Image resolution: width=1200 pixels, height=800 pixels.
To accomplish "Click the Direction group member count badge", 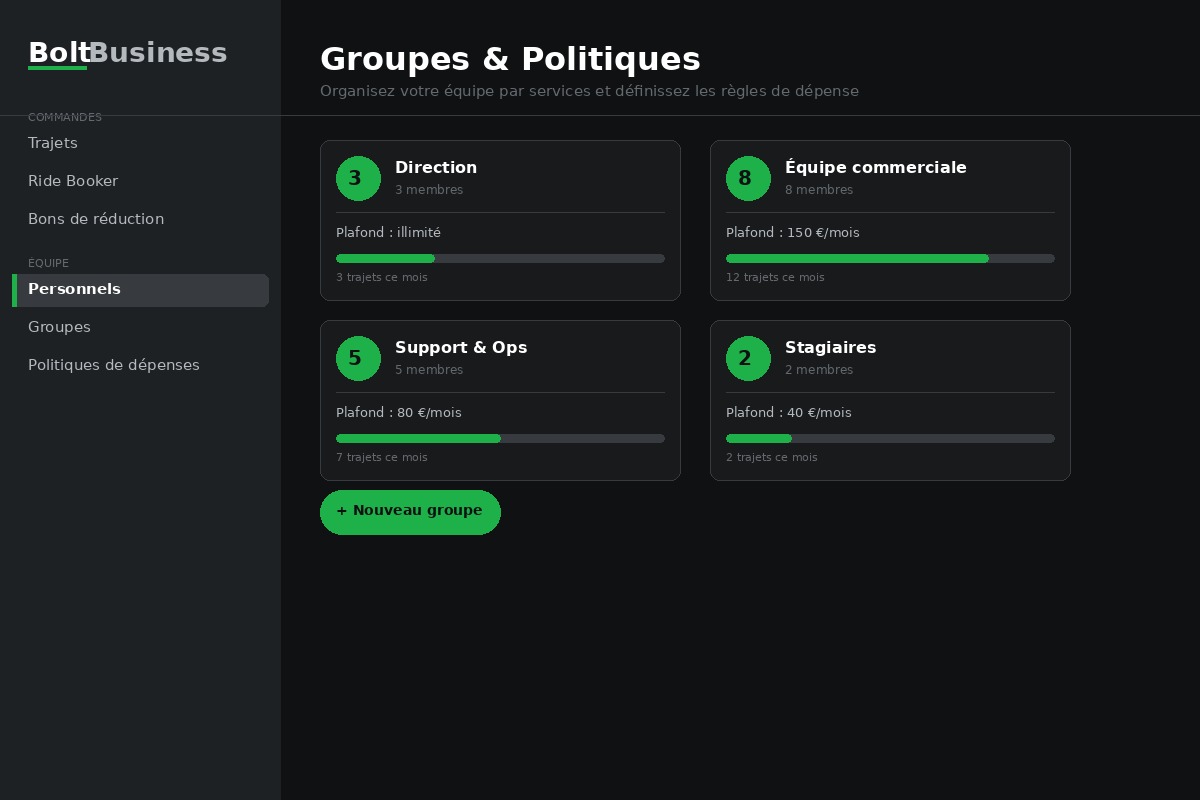I will tap(358, 178).
